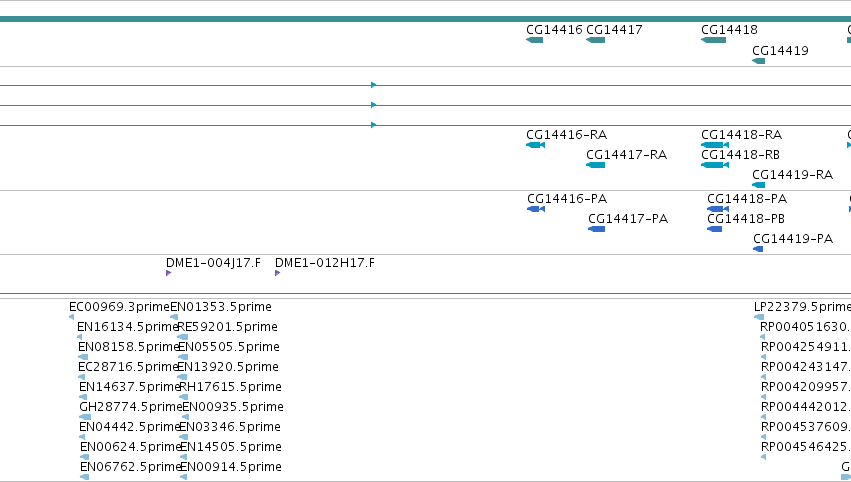
Task: Open the RP004209957 EST label
Action: (806, 387)
